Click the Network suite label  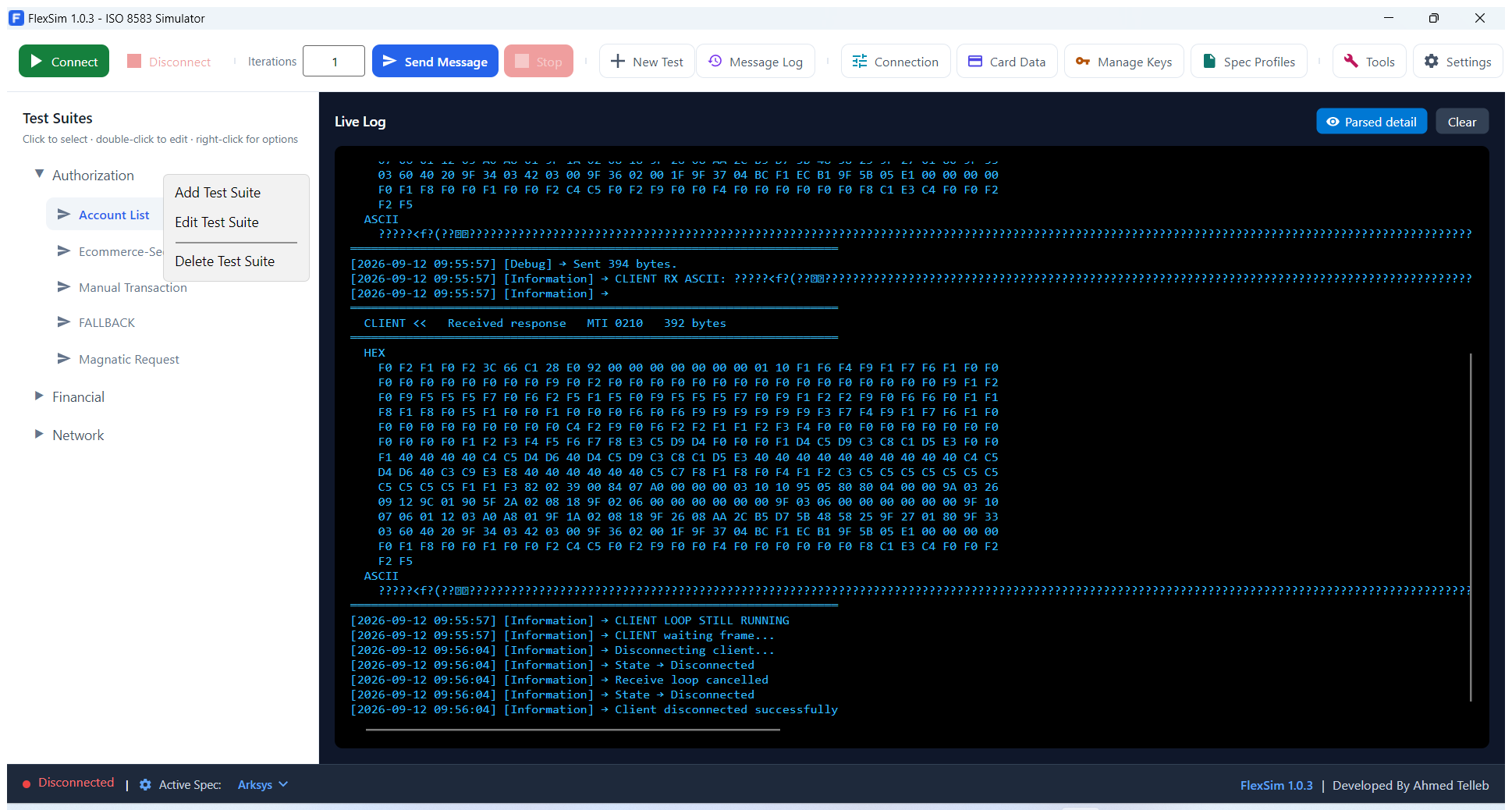click(x=78, y=435)
